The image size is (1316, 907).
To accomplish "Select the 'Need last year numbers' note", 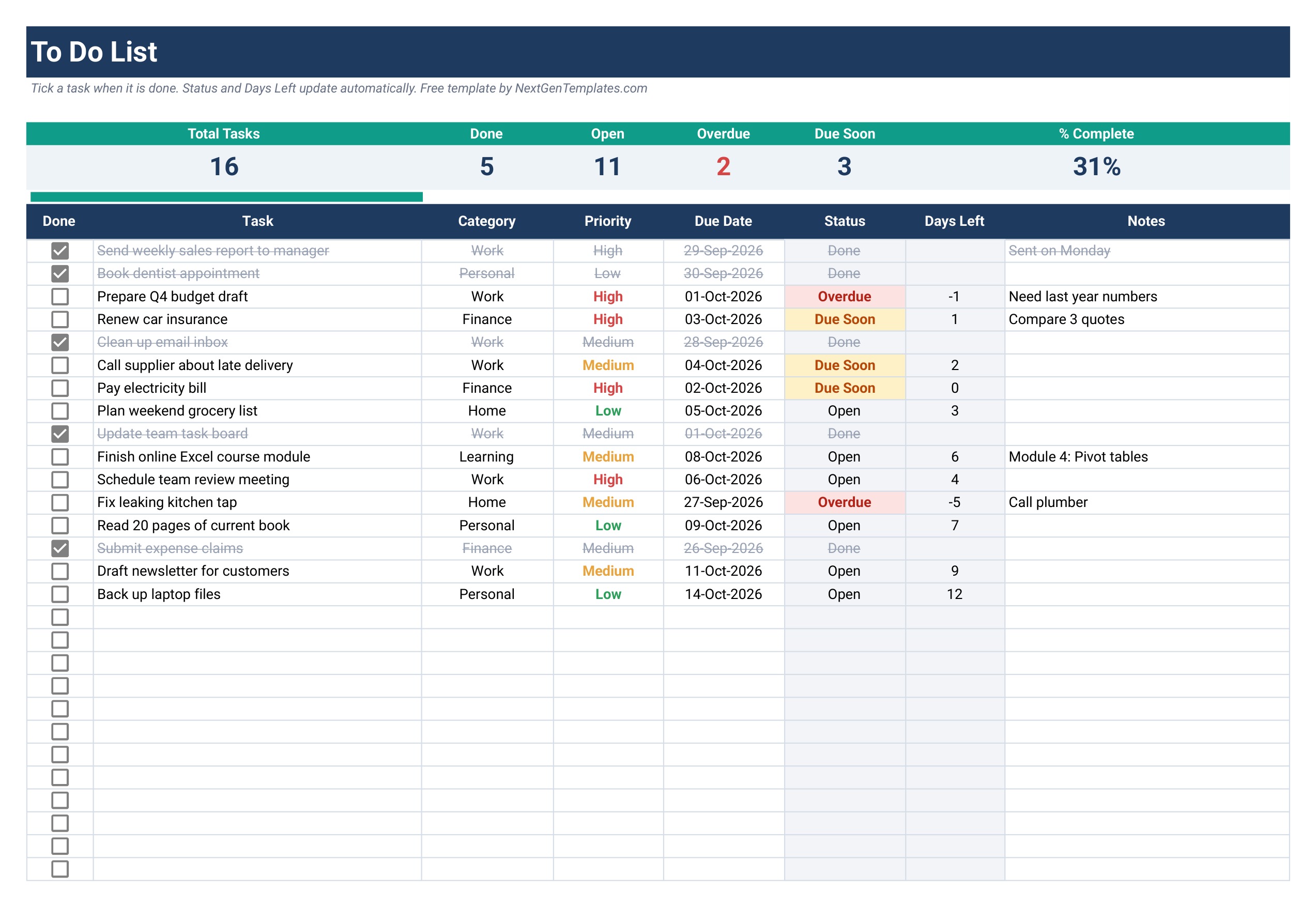I will click(x=1146, y=297).
